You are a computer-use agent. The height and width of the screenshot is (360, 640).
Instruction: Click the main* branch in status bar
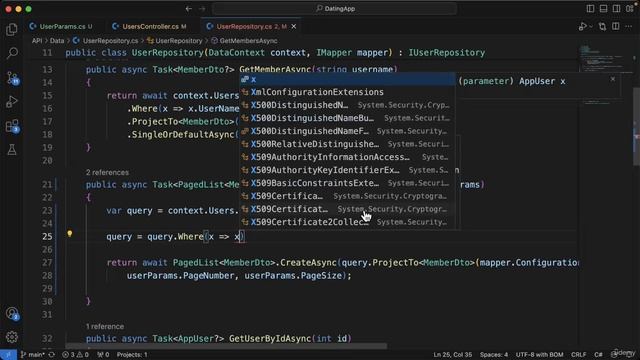(33, 355)
